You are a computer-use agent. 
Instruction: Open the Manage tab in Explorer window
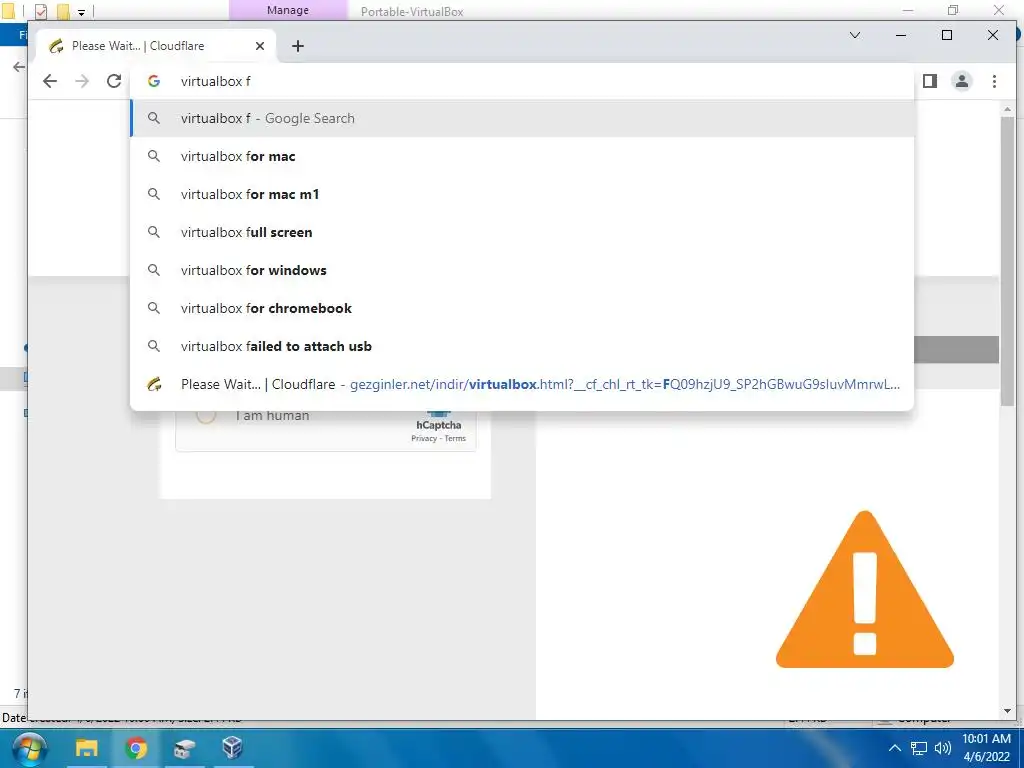tap(288, 10)
